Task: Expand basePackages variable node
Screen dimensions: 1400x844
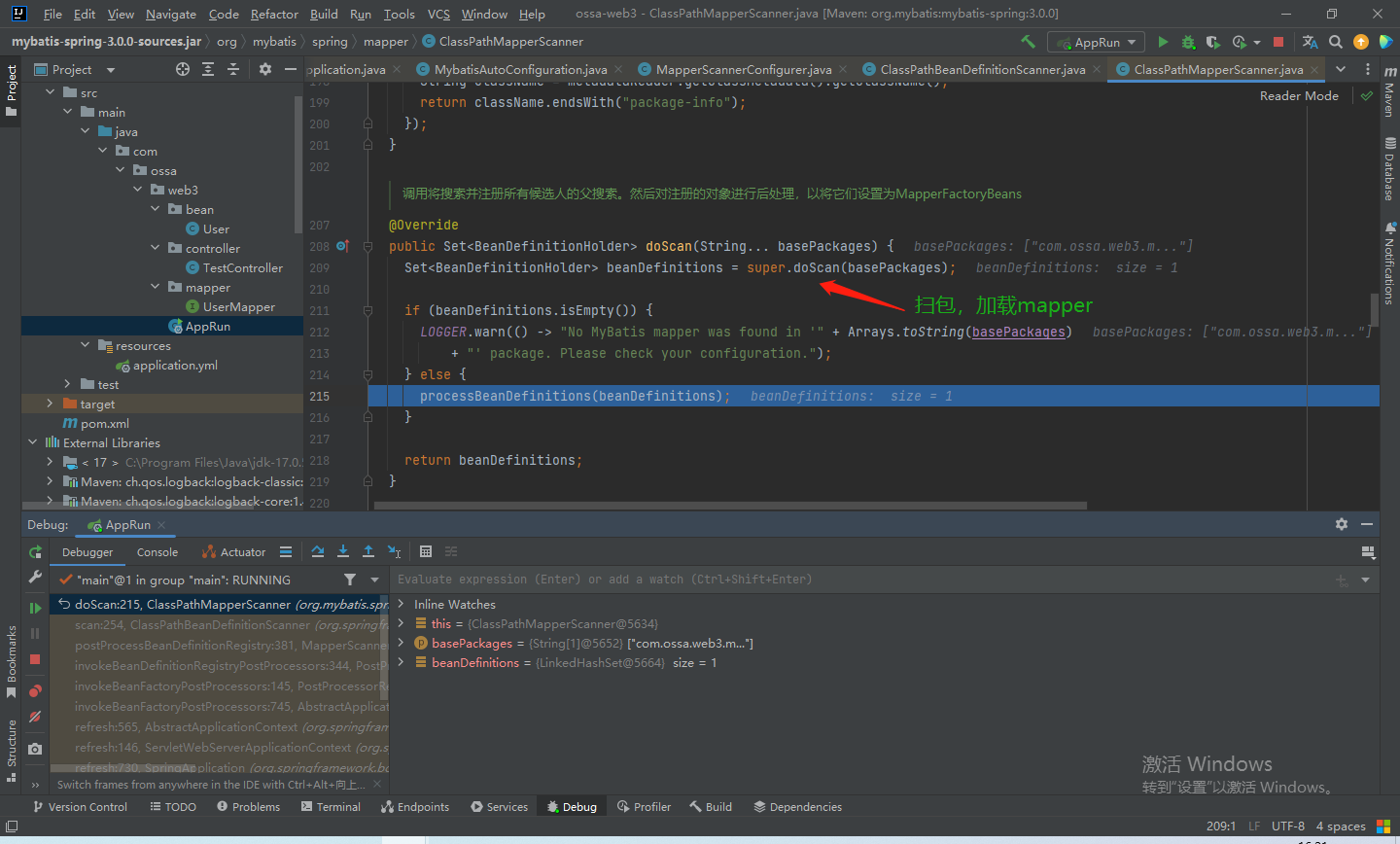Action: tap(401, 643)
